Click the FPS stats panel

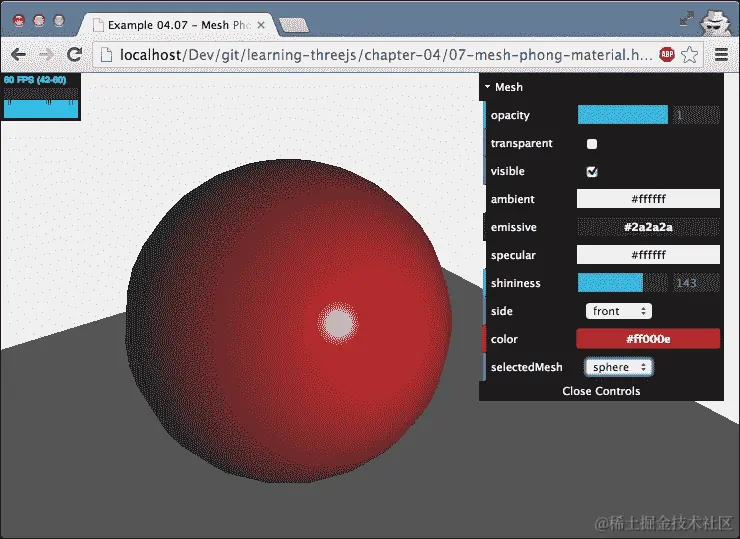[41, 96]
